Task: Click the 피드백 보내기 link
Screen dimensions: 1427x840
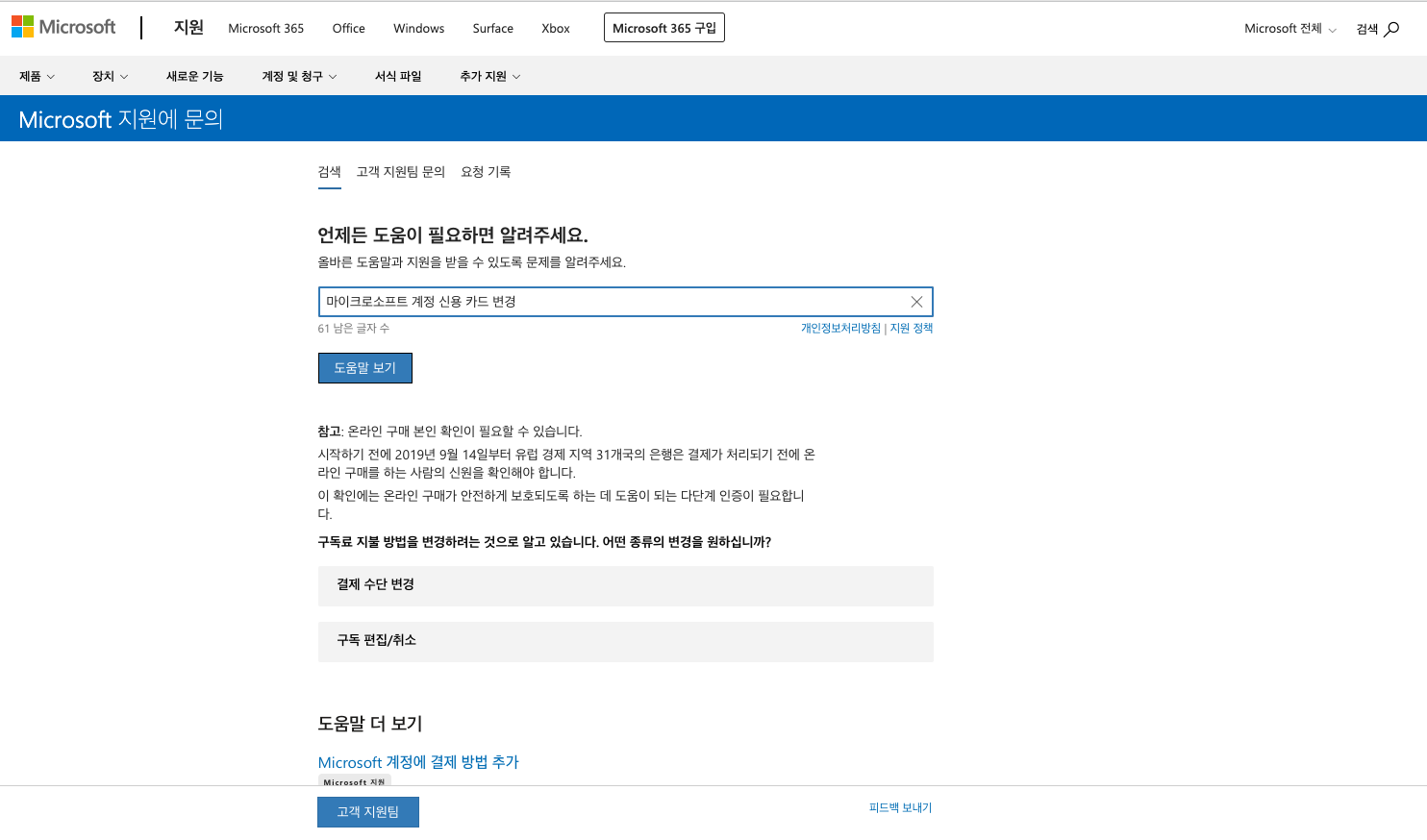Action: pos(901,808)
